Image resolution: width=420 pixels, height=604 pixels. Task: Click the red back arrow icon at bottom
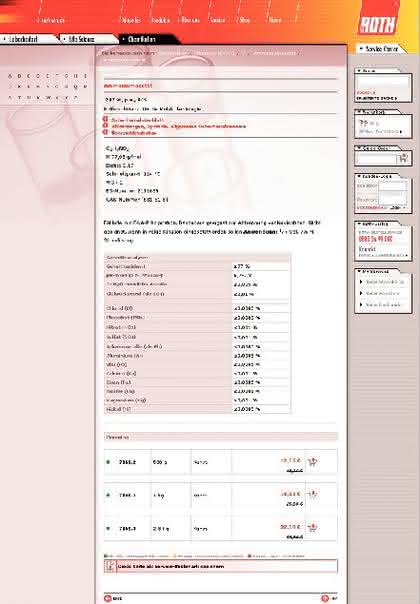(108, 598)
